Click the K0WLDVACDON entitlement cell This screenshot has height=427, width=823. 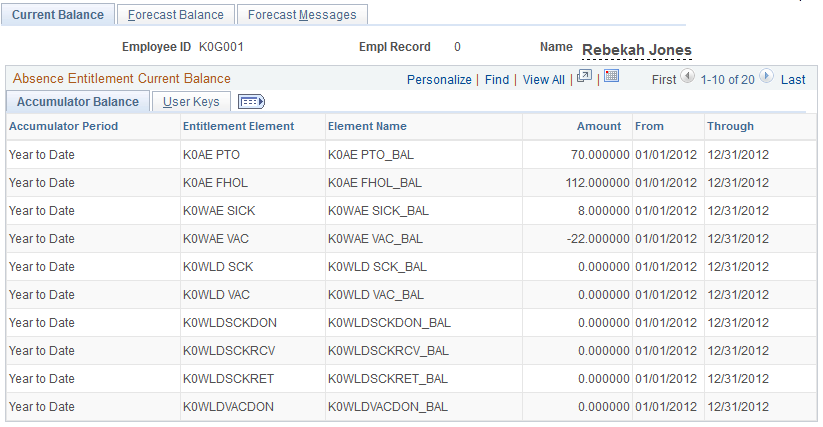point(228,407)
